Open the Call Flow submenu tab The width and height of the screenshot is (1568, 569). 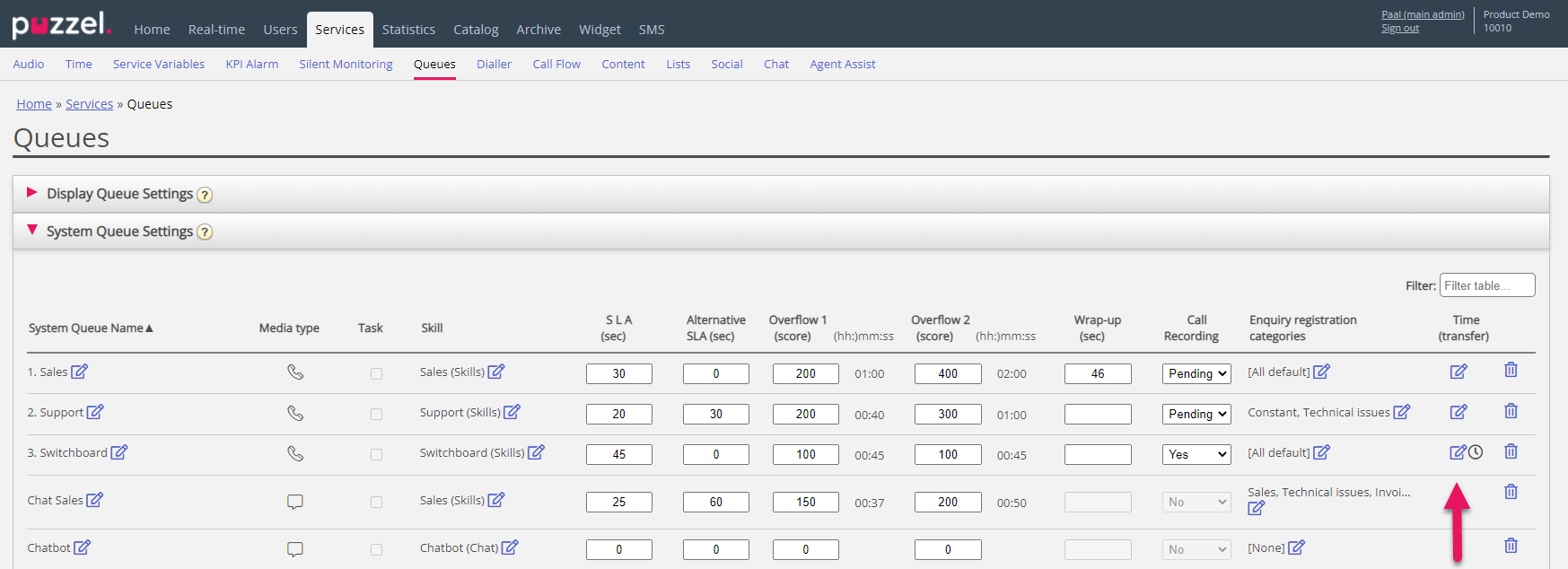556,65
